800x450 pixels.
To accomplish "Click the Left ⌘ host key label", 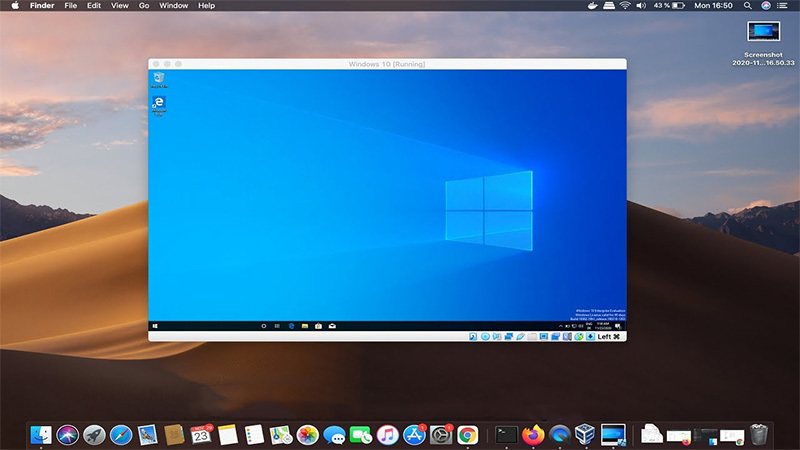I will (609, 337).
